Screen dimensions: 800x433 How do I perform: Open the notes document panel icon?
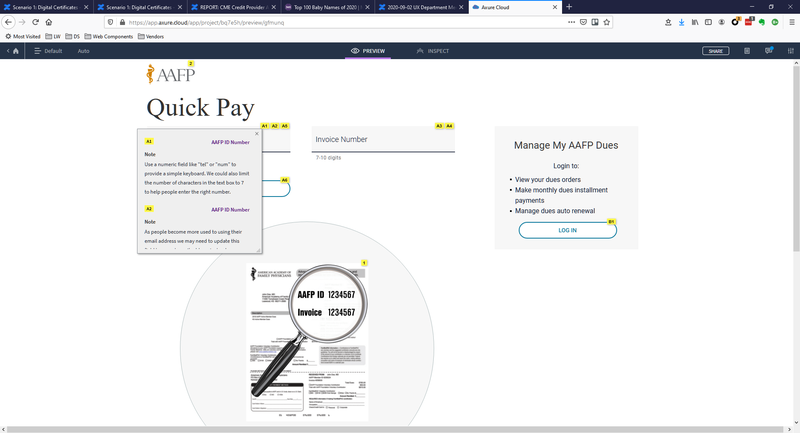pyautogui.click(x=747, y=51)
